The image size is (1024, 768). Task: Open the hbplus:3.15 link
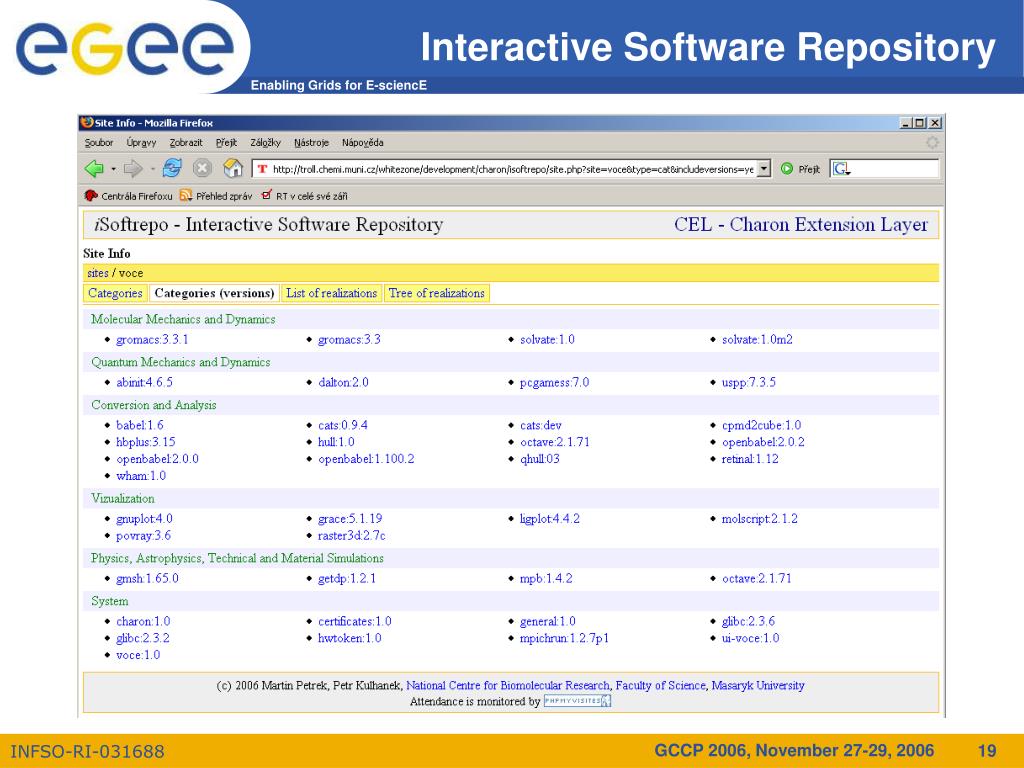(x=146, y=442)
